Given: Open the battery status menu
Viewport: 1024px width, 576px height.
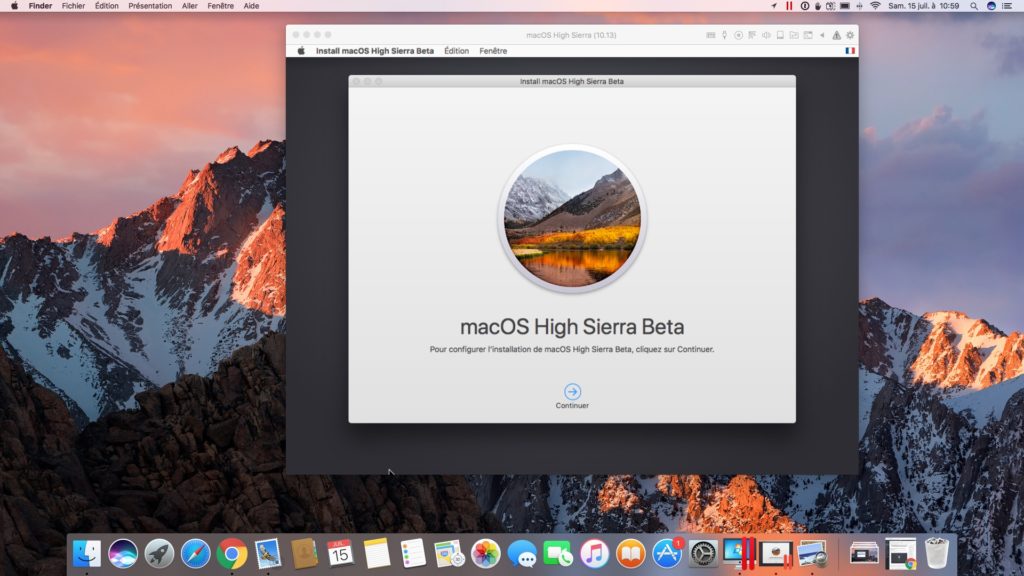Looking at the screenshot, I should click(844, 6).
